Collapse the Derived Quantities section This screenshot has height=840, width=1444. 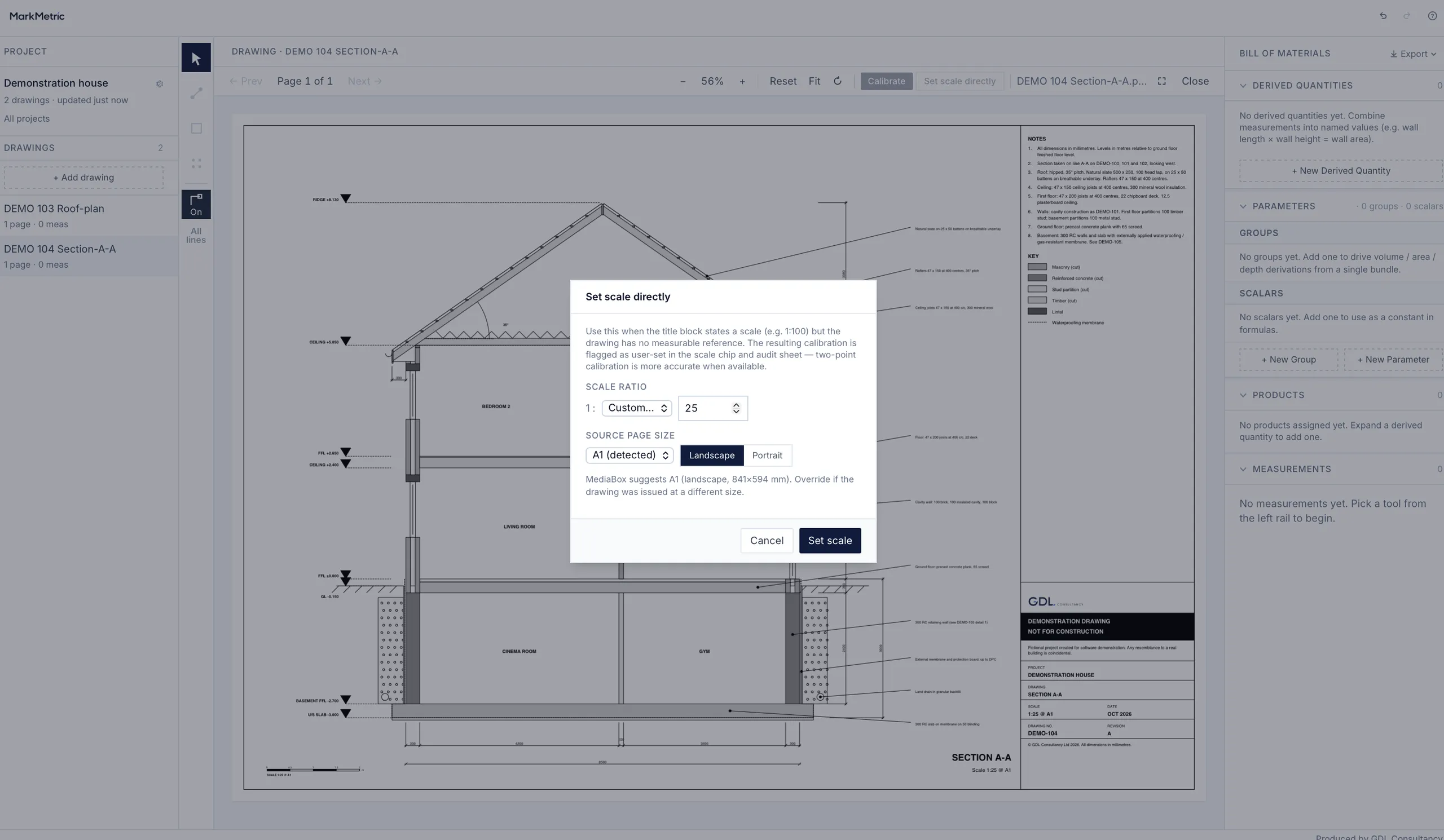(1243, 86)
